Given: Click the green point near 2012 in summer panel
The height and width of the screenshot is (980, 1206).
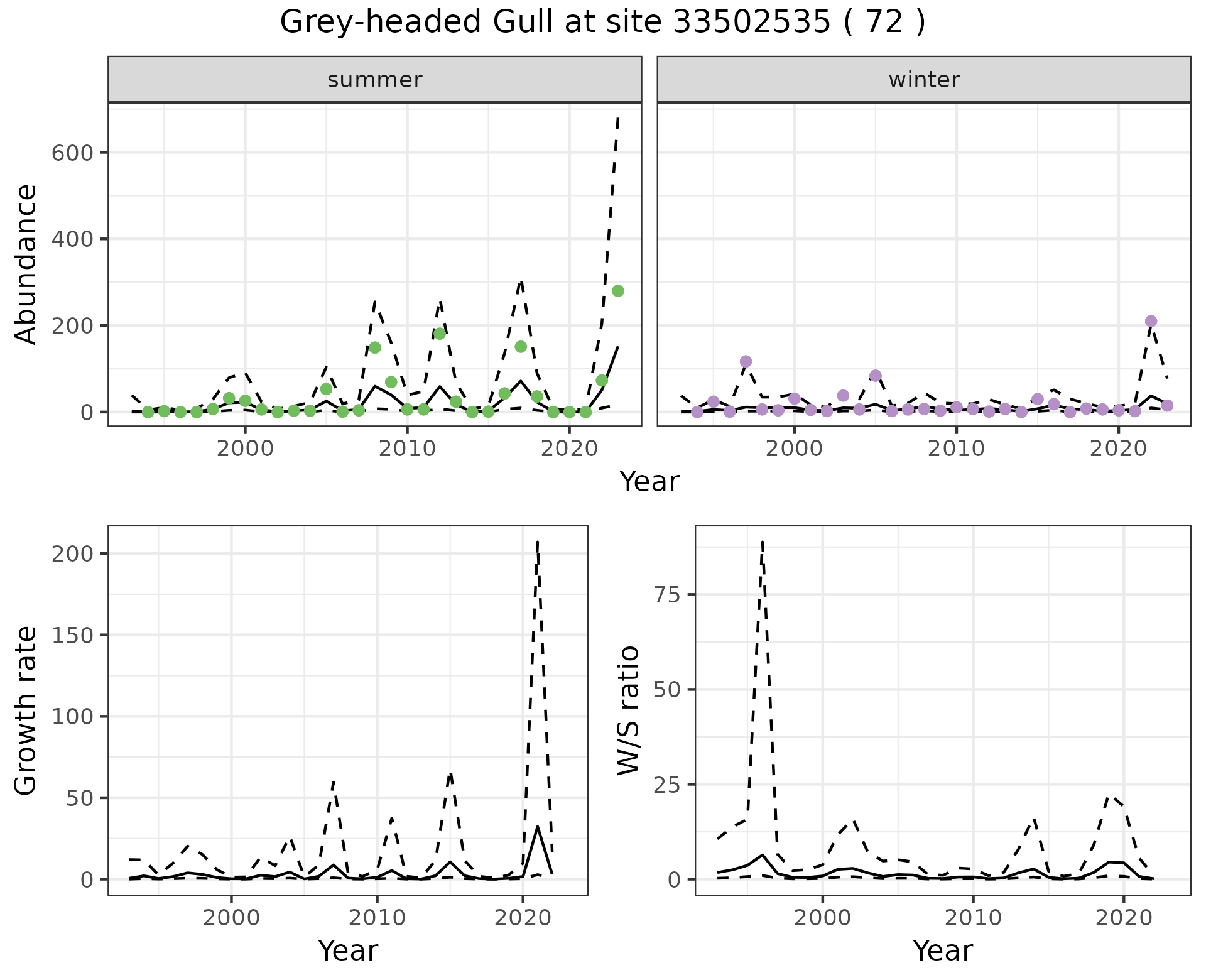Looking at the screenshot, I should pos(440,334).
